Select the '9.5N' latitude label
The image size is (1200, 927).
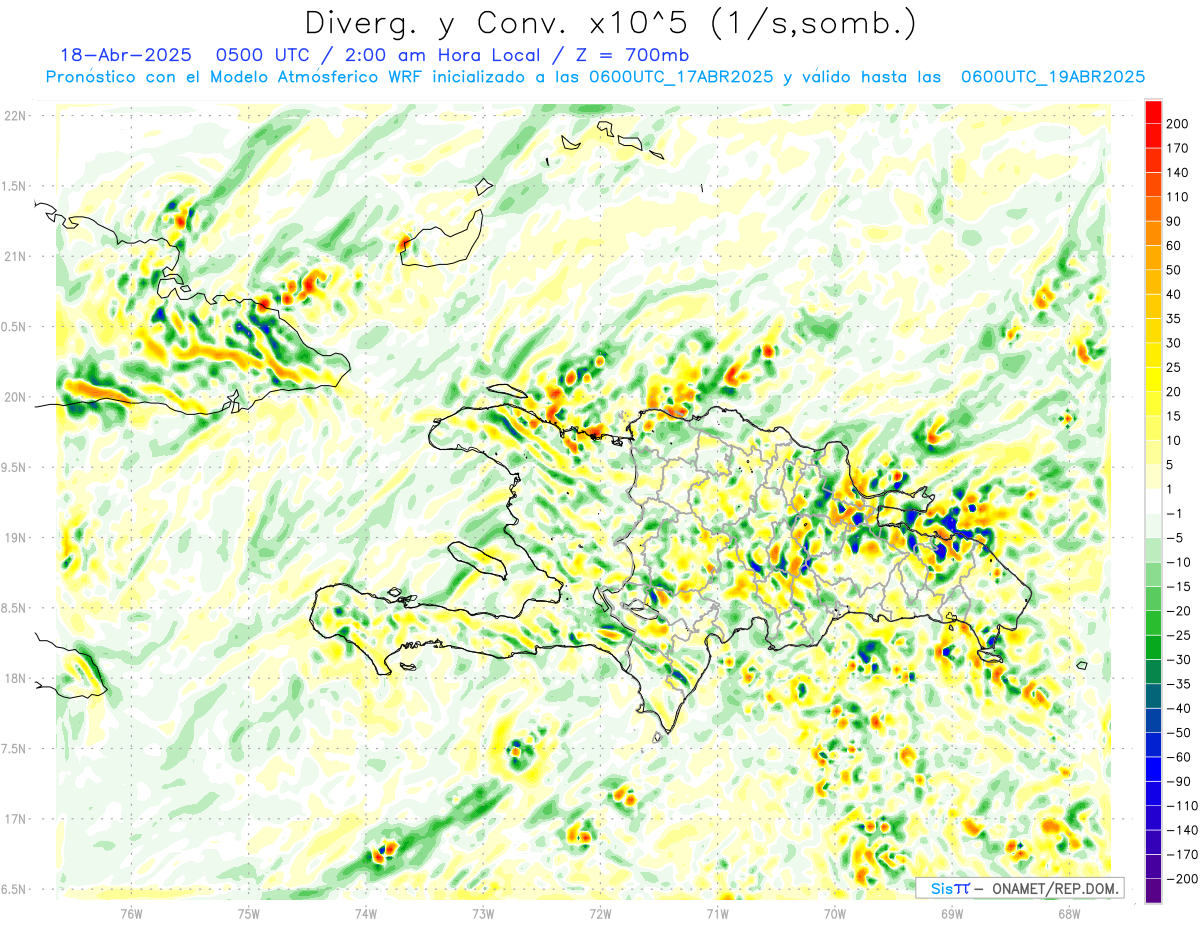click(x=15, y=467)
